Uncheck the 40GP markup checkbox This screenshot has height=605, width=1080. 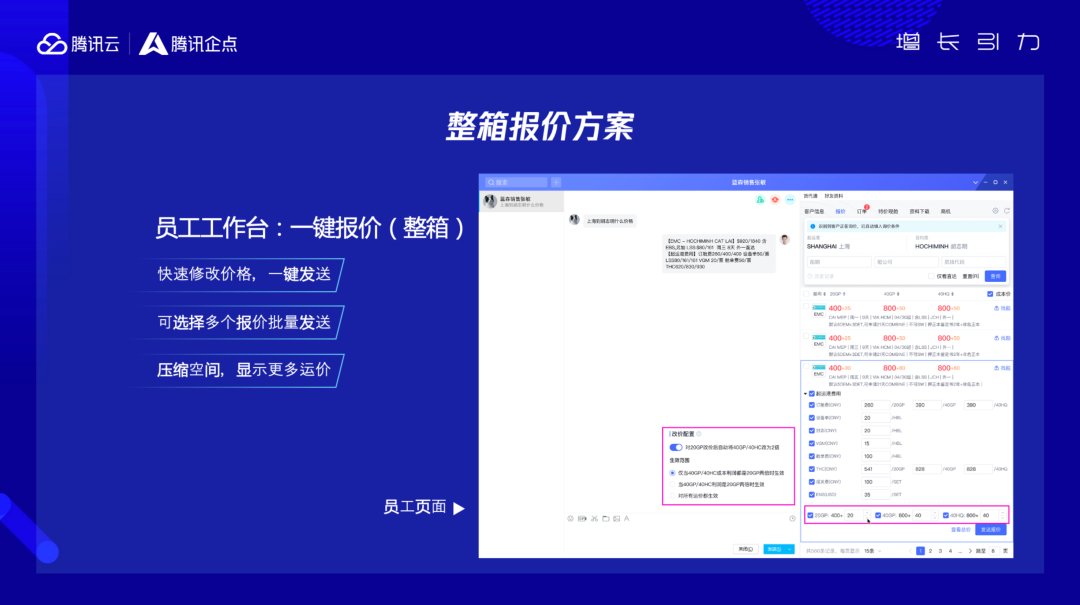click(878, 515)
